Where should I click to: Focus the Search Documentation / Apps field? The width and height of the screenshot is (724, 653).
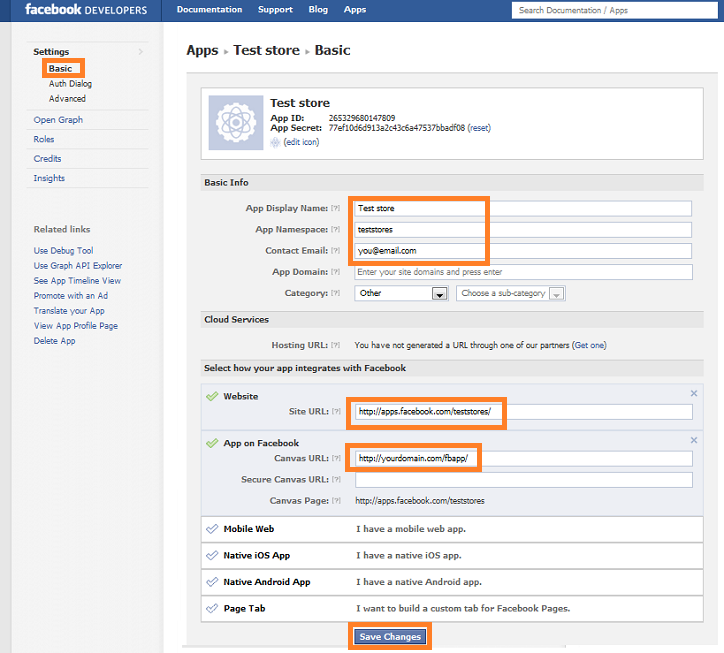[615, 10]
